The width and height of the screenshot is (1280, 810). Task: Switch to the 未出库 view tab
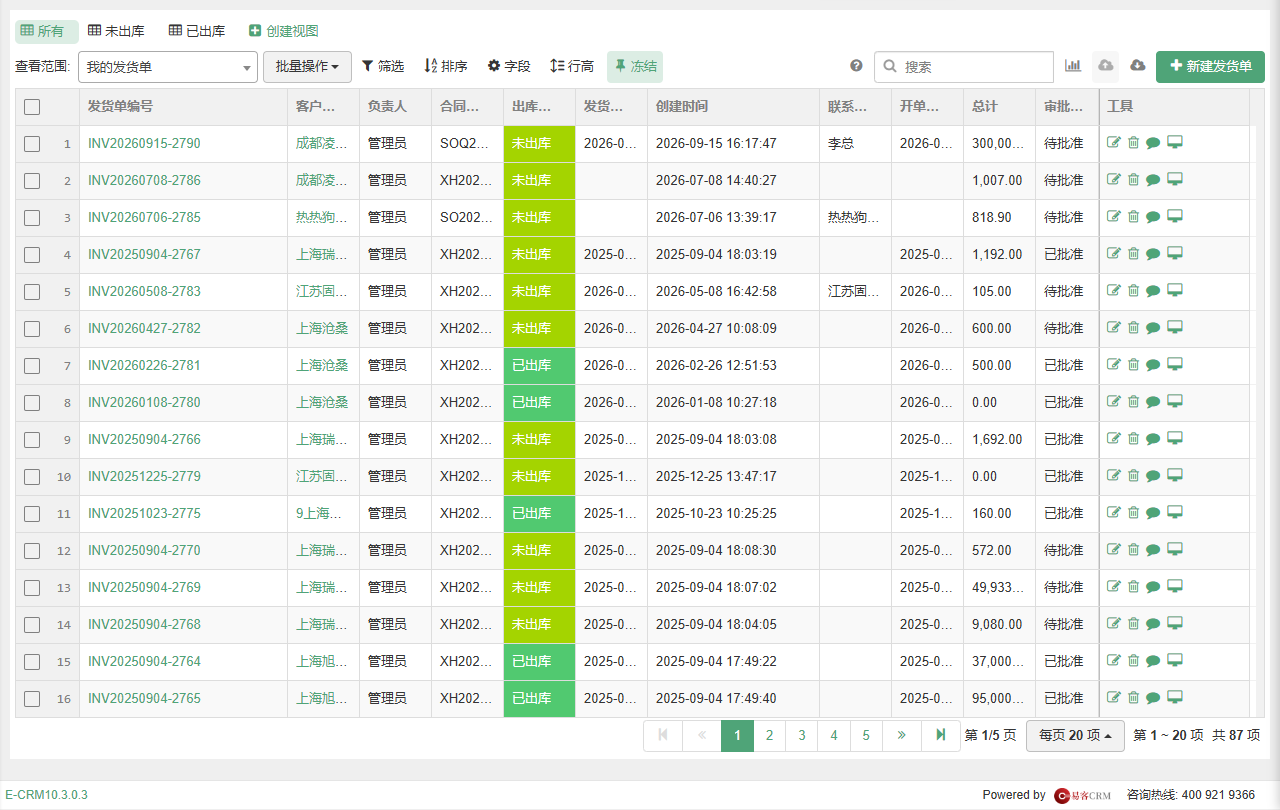[116, 31]
